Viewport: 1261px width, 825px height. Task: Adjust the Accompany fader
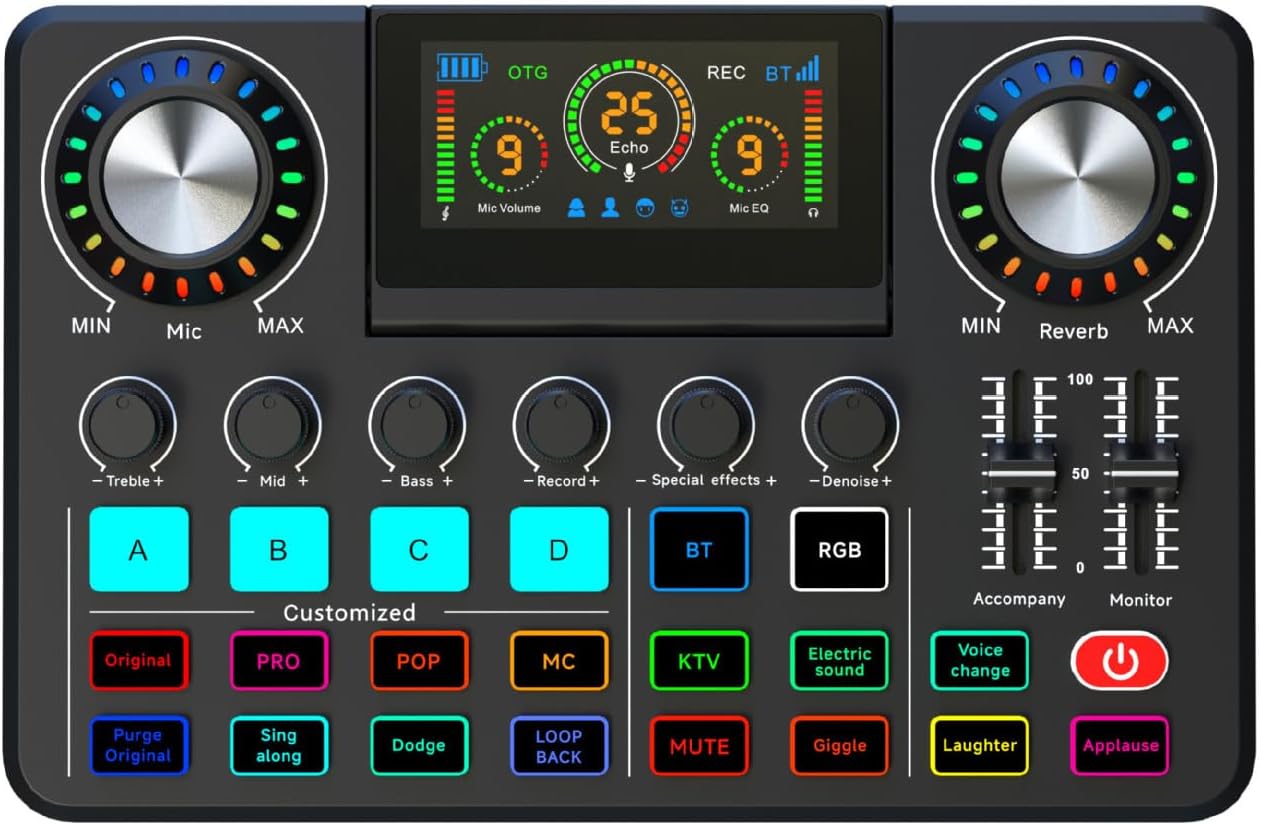pyautogui.click(x=1019, y=473)
